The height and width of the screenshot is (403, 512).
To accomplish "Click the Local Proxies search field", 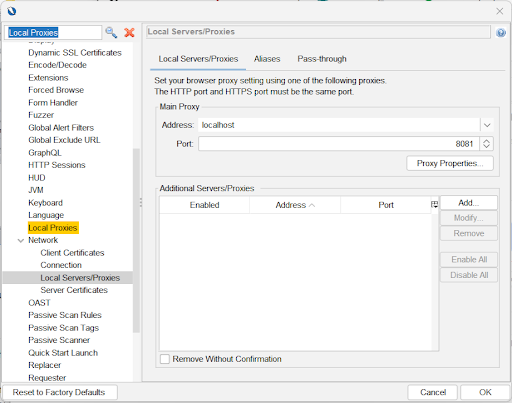I will [x=53, y=33].
